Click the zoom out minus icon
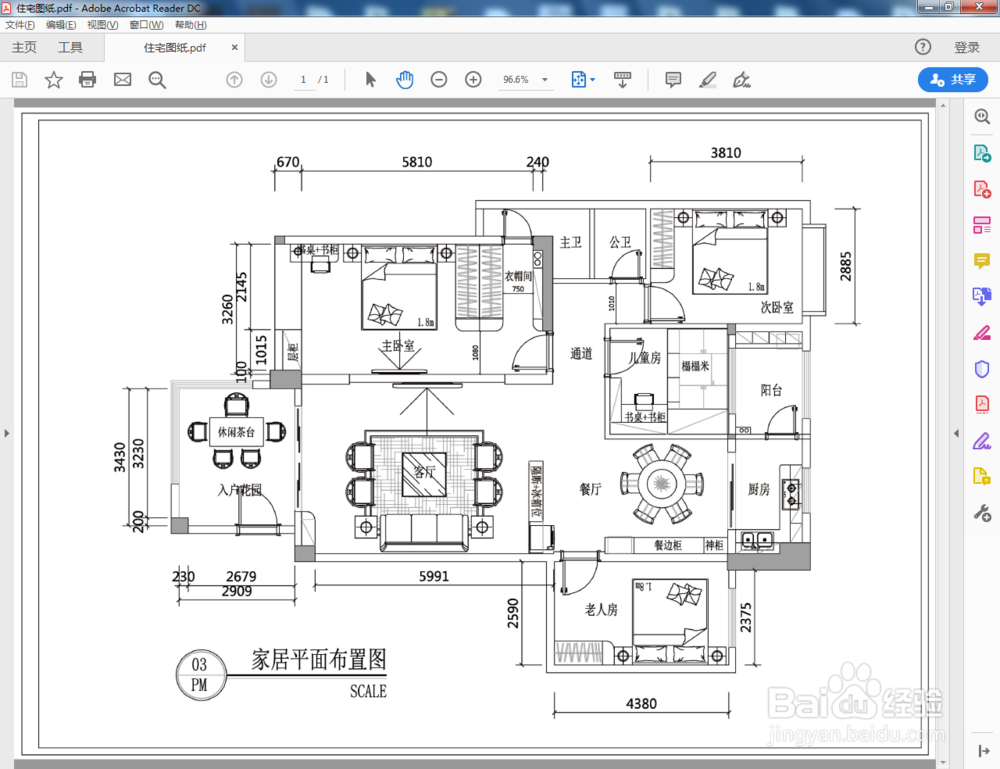This screenshot has height=769, width=1000. 439,80
